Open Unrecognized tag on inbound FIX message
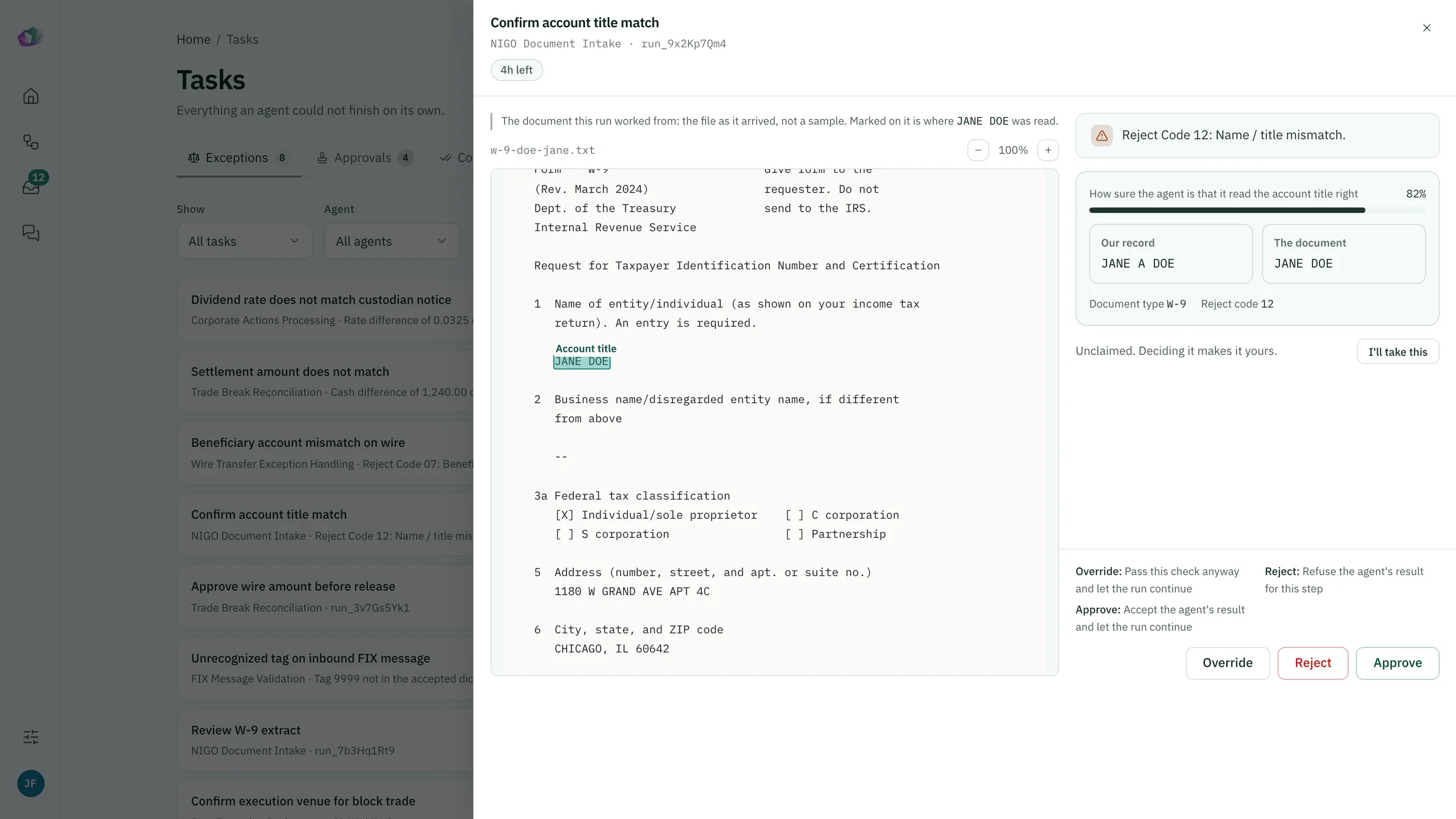Screen dimensions: 1456x819 [x=325, y=669]
